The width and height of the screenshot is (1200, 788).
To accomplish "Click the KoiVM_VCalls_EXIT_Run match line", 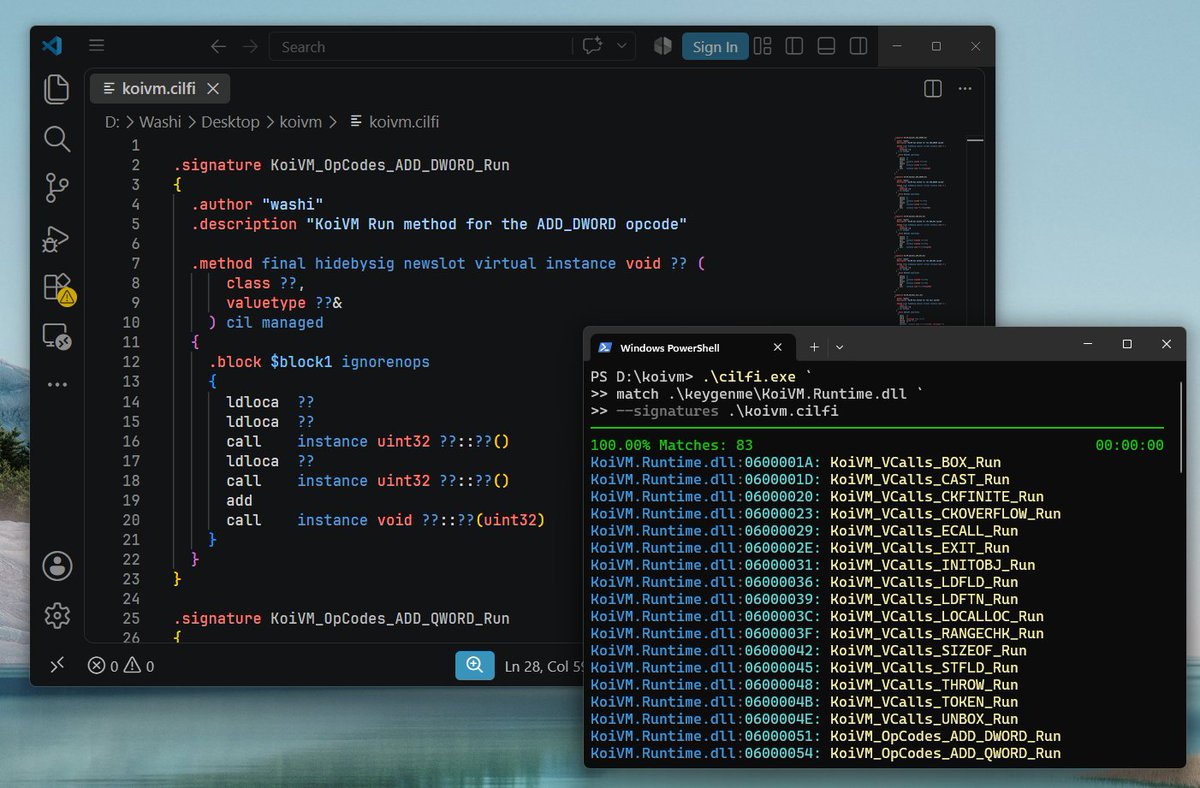I will click(800, 548).
